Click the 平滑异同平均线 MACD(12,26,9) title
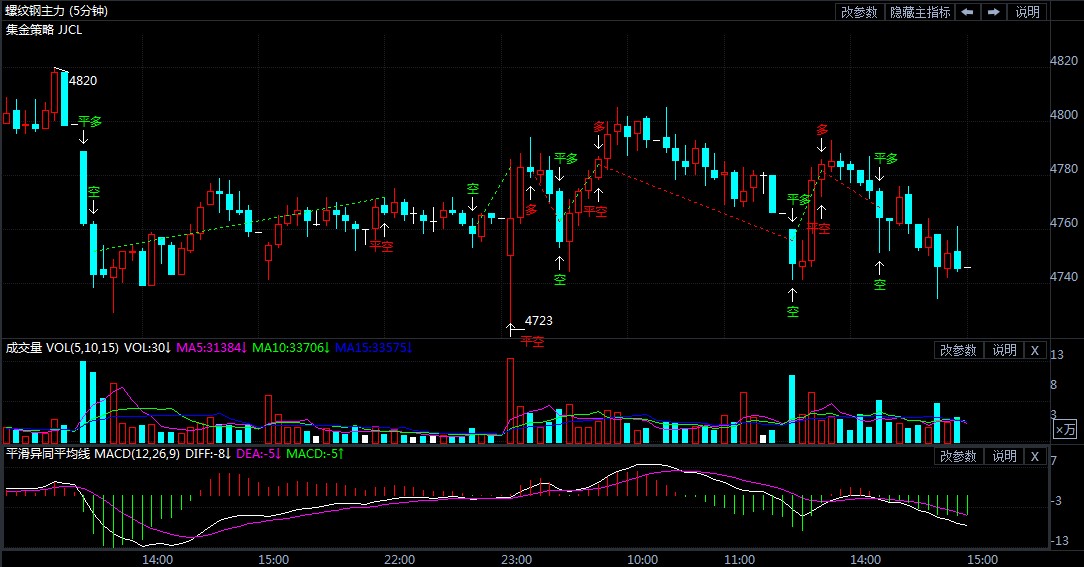 (93, 454)
